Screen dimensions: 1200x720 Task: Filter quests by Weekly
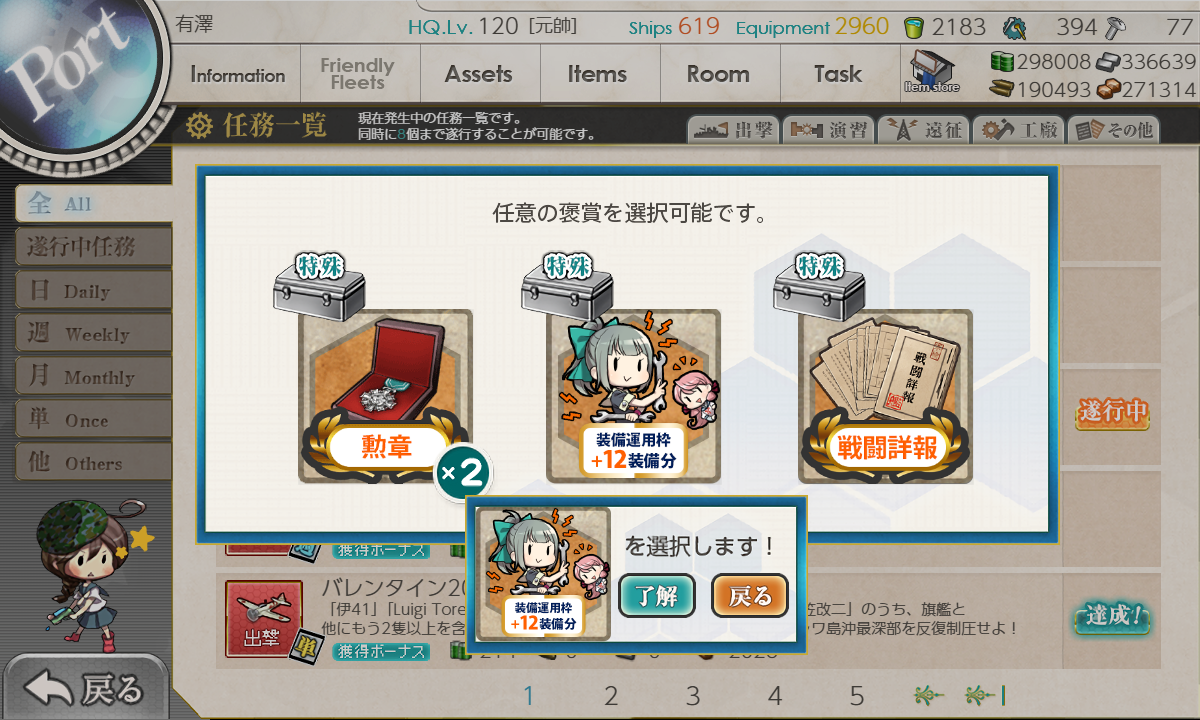[93, 334]
